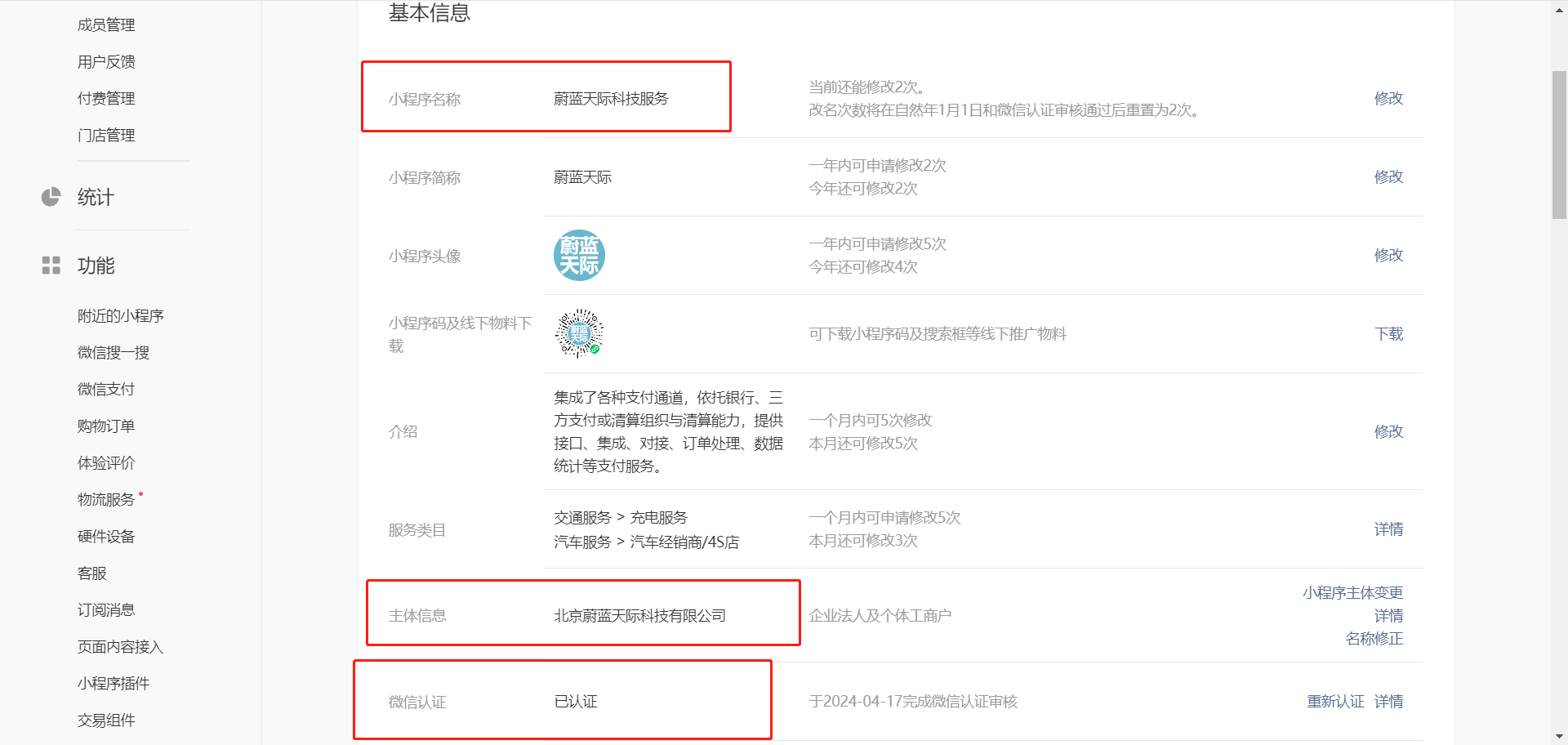This screenshot has height=745, width=1568.
Task: Open 物流服务 in the sidebar
Action: click(x=106, y=500)
